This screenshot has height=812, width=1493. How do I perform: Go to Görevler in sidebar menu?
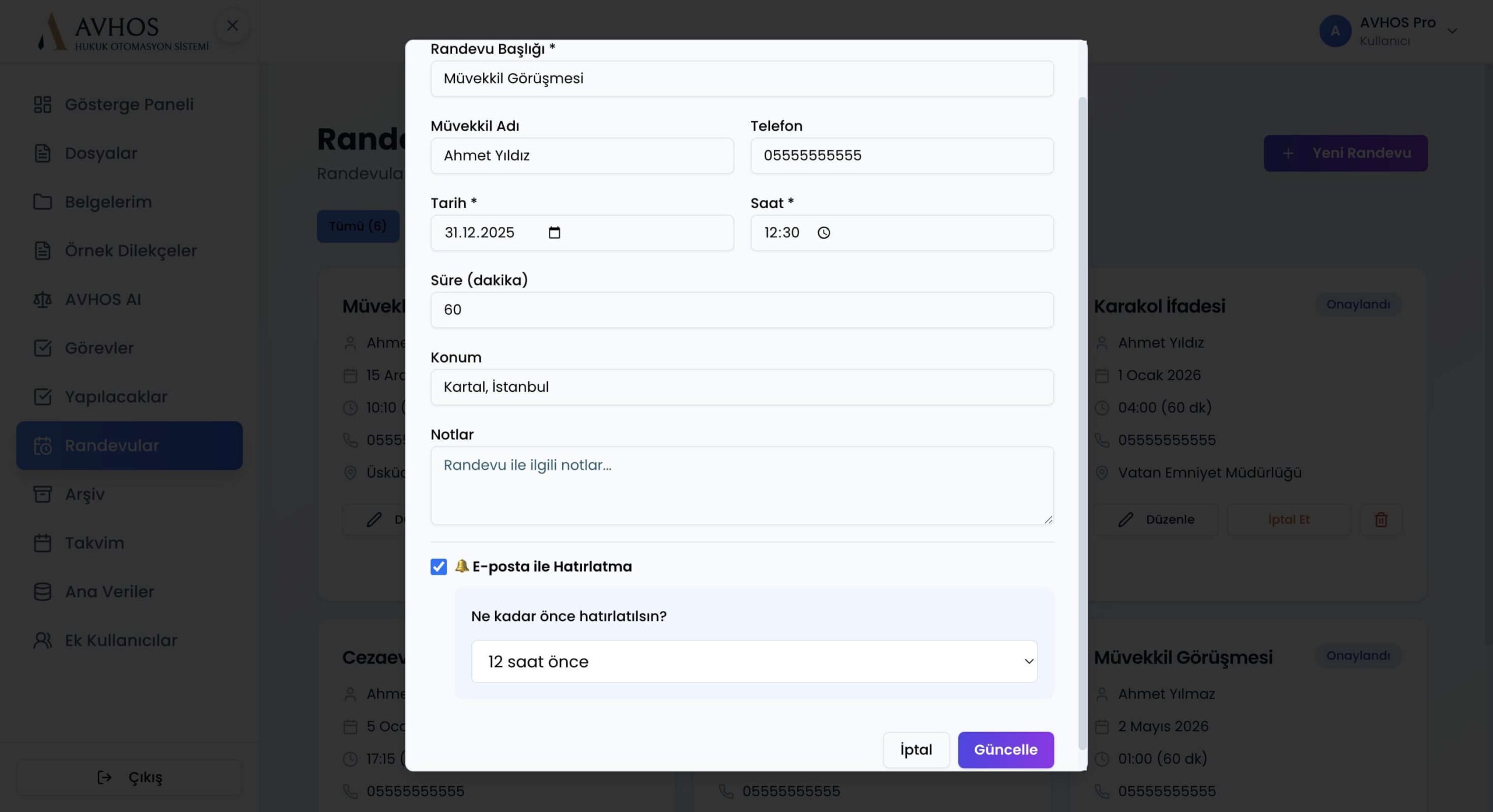[x=99, y=348]
